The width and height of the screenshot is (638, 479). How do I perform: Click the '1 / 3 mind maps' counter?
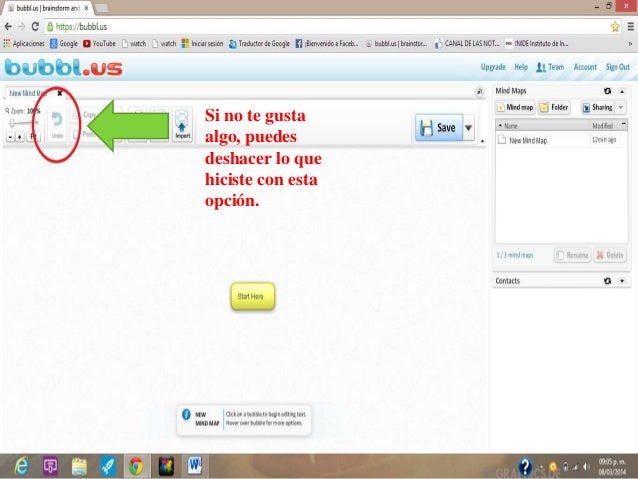pos(515,255)
